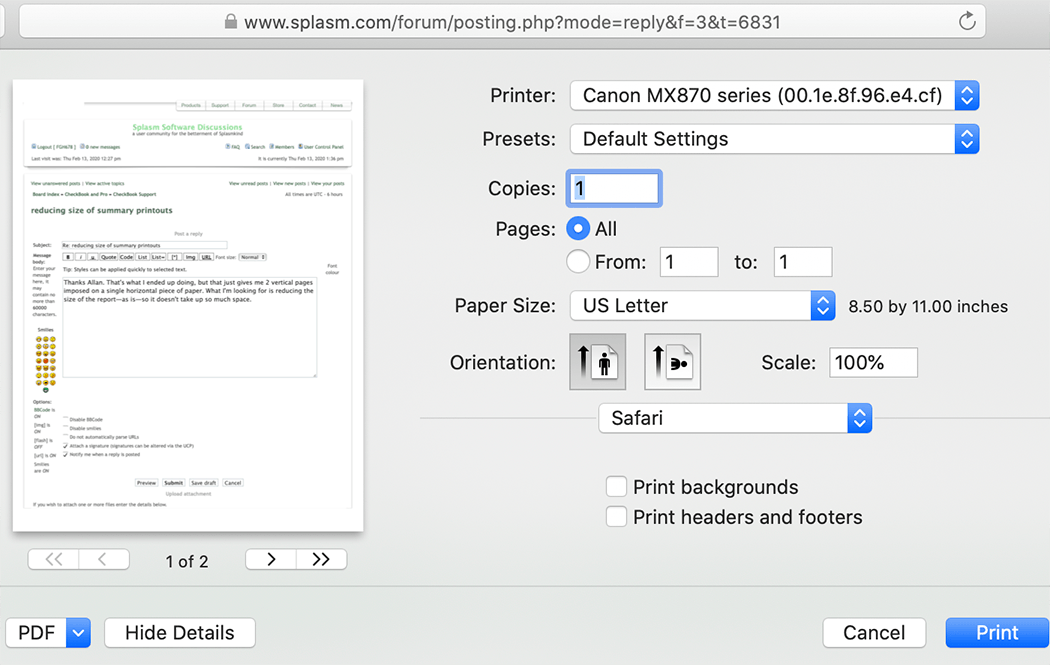Open the Presets dropdown
Screen dimensions: 1050x665
click(x=774, y=139)
